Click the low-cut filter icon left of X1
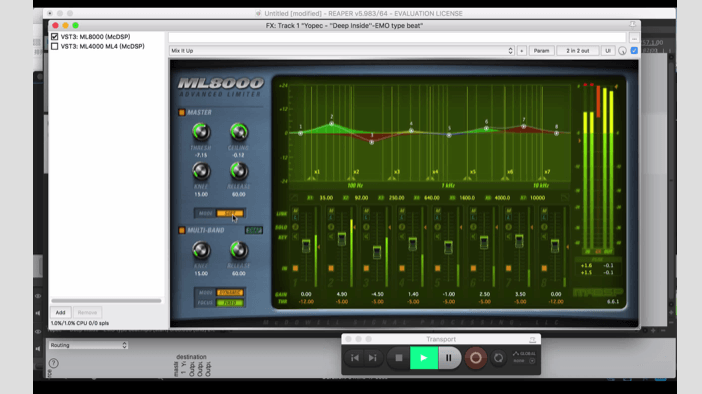The image size is (702, 394). [x=294, y=197]
